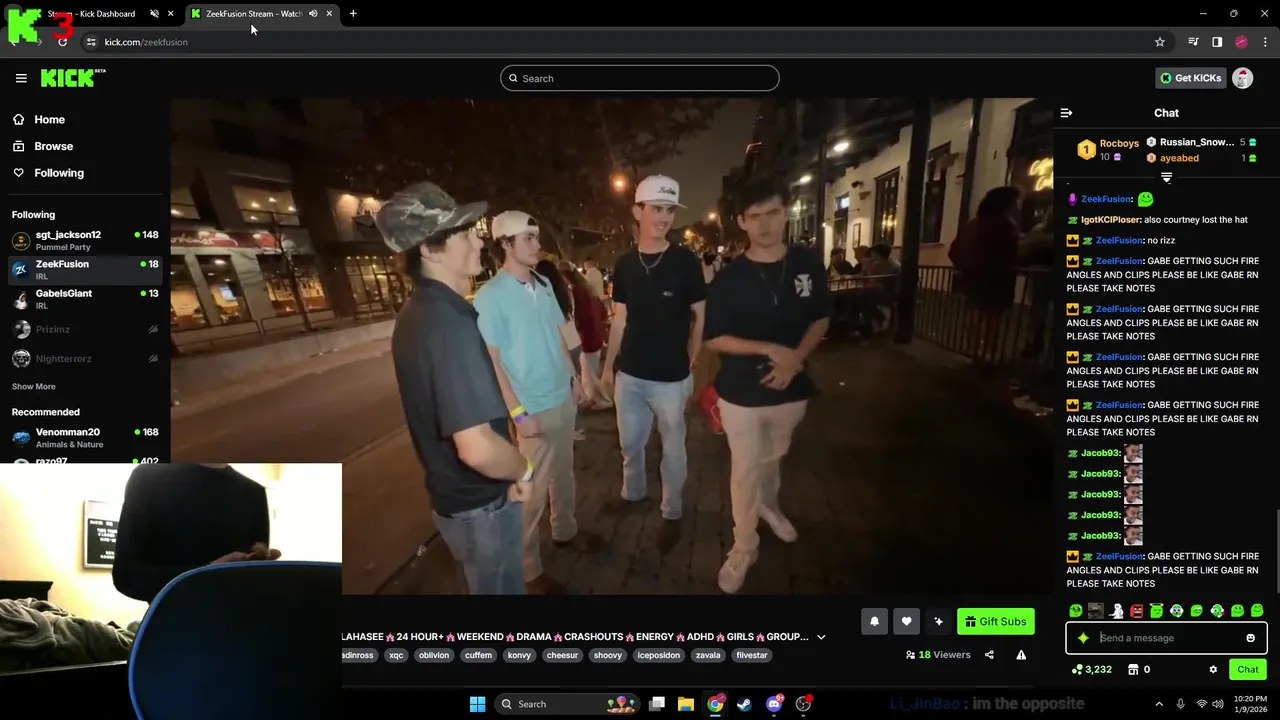Click the green Chat send button
1280x720 pixels.
click(1248, 669)
